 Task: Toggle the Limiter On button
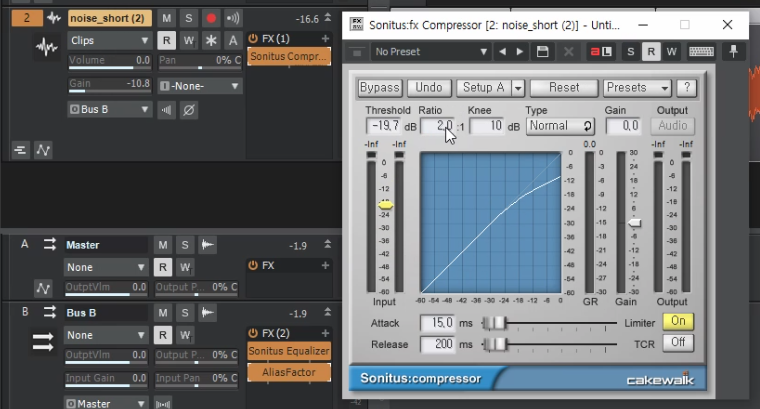click(x=678, y=321)
